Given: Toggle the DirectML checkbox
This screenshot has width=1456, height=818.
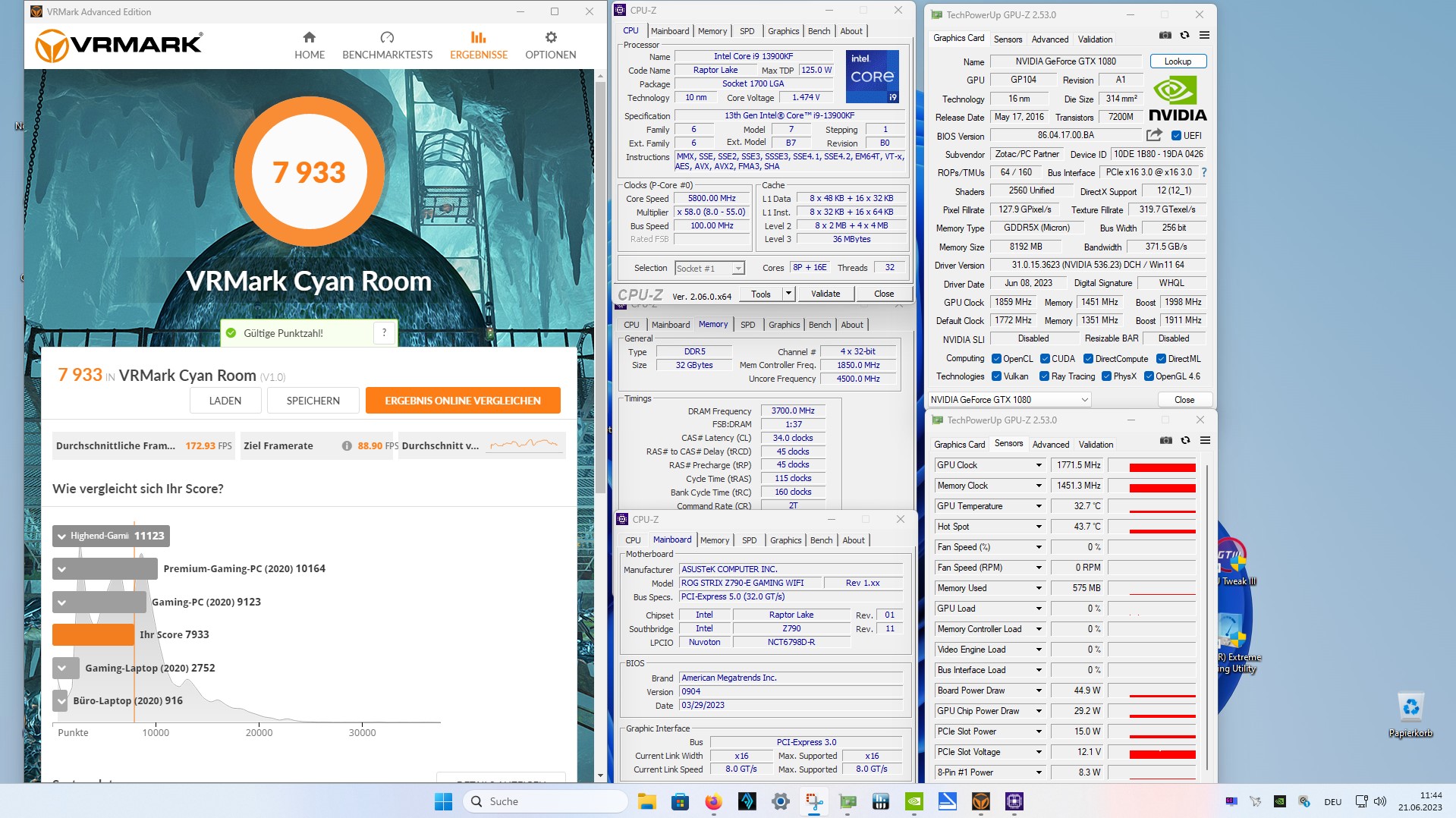Looking at the screenshot, I should (x=1161, y=359).
